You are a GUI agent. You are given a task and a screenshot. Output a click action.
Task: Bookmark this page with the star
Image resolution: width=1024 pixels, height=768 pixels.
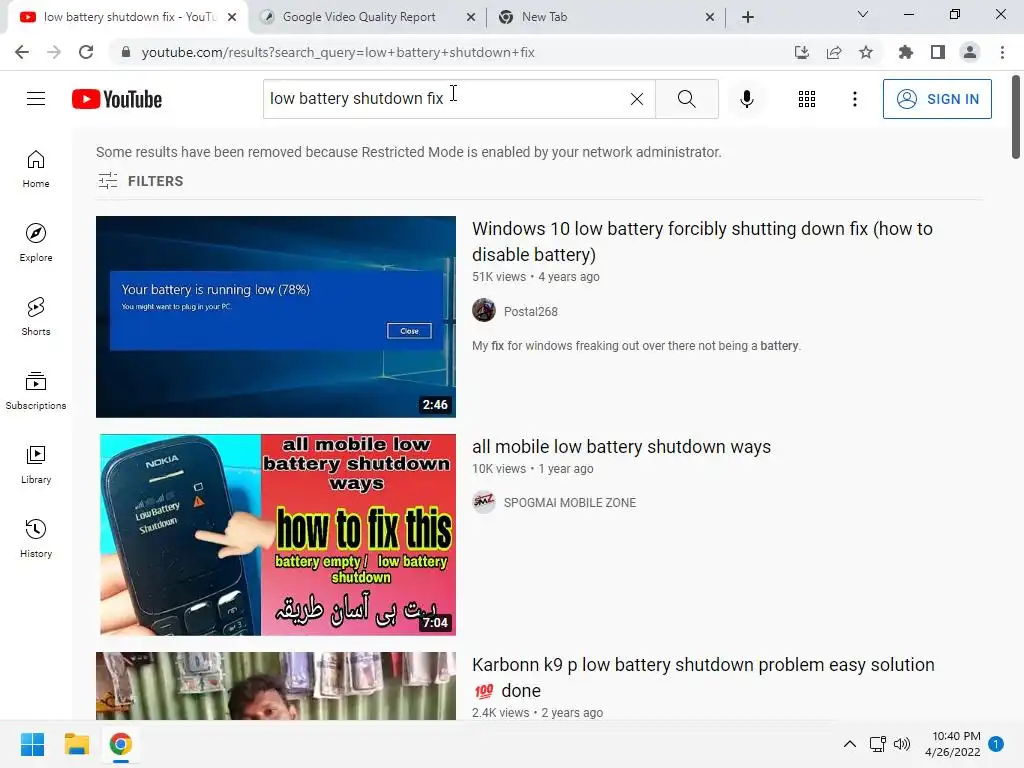[866, 52]
